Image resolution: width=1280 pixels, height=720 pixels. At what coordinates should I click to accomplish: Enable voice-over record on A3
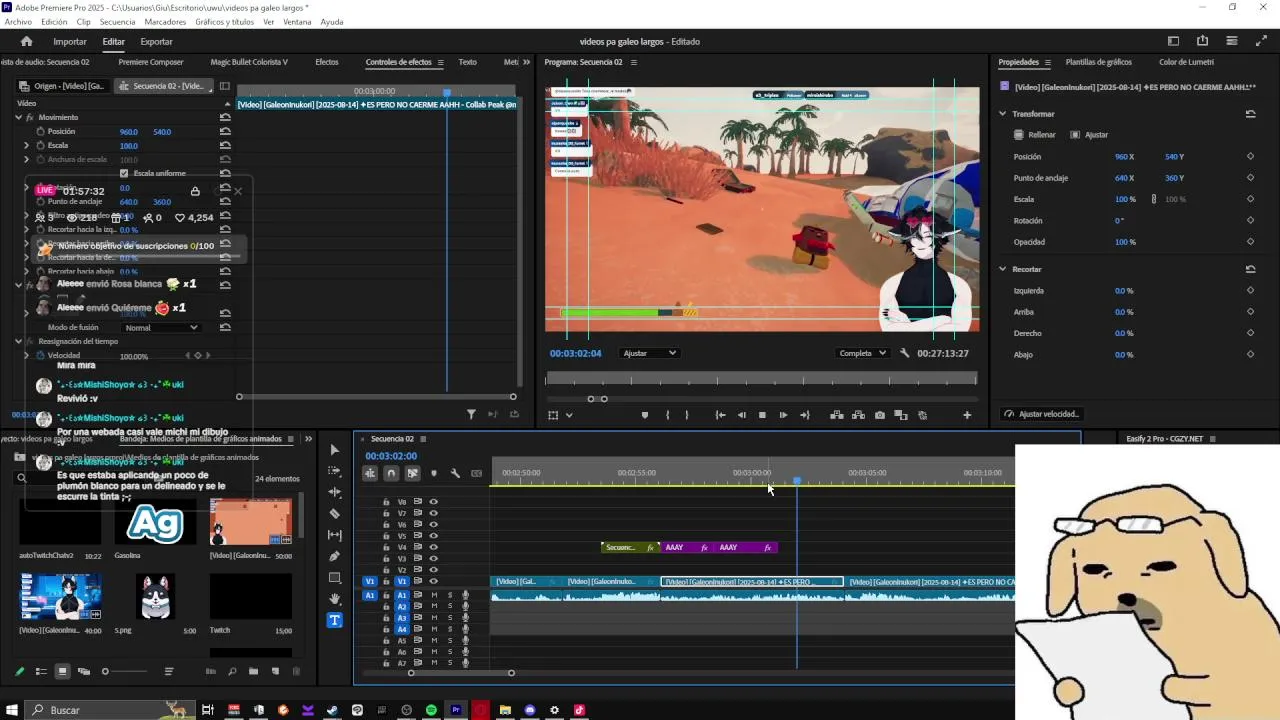[x=465, y=618]
